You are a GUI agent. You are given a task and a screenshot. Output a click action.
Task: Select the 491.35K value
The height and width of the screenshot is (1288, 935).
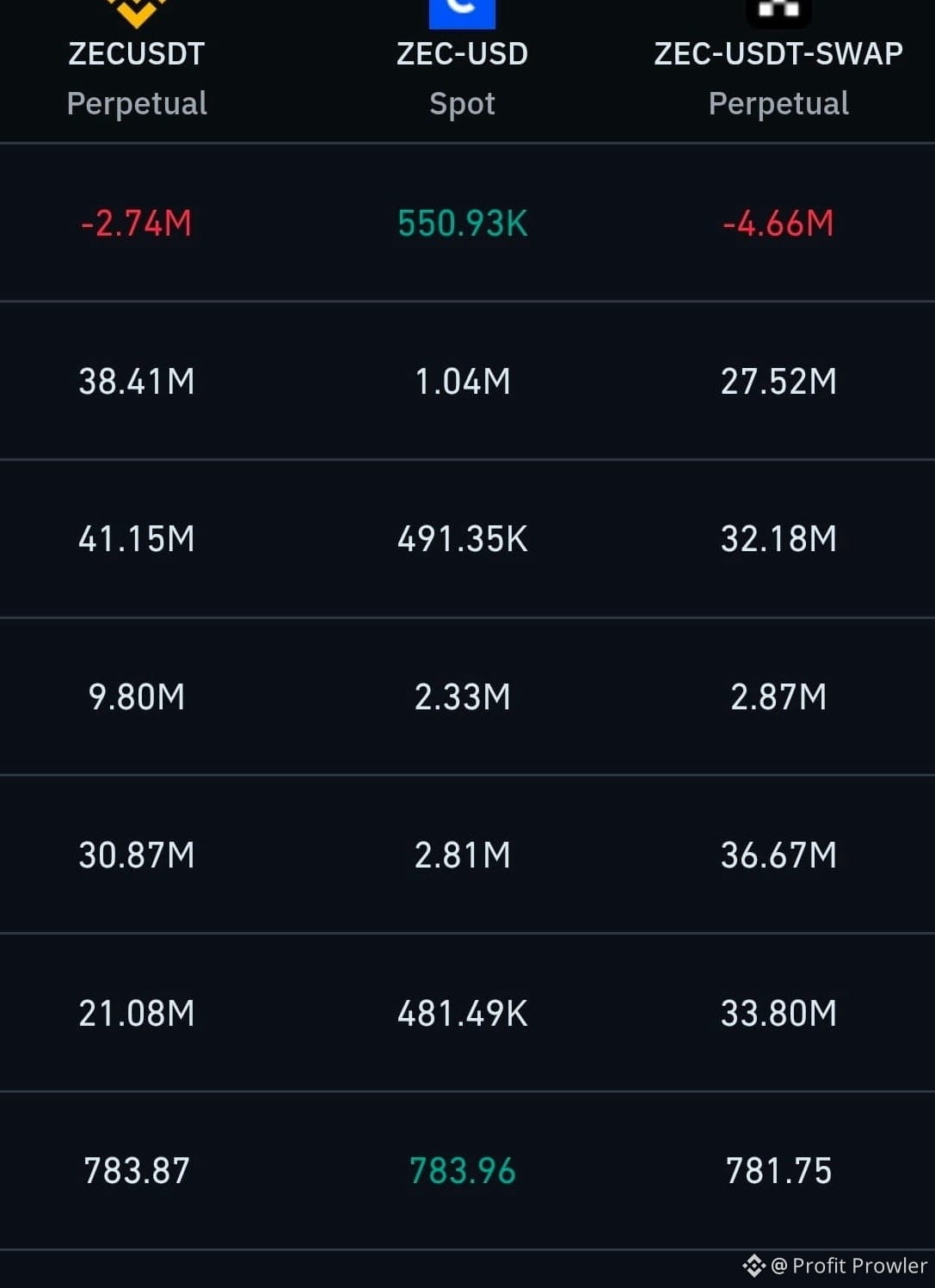(x=463, y=539)
